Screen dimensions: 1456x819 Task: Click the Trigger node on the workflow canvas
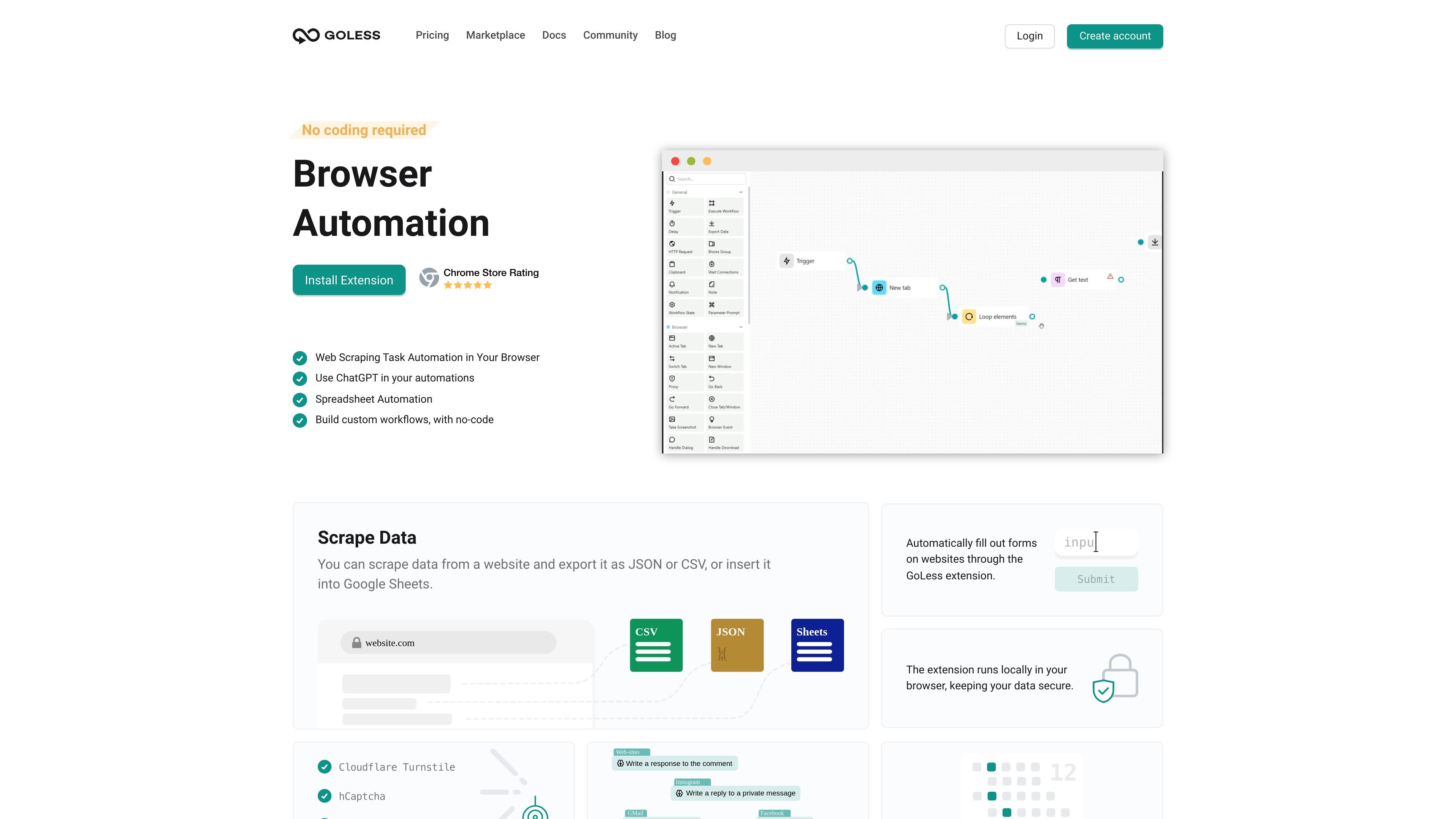(x=812, y=260)
